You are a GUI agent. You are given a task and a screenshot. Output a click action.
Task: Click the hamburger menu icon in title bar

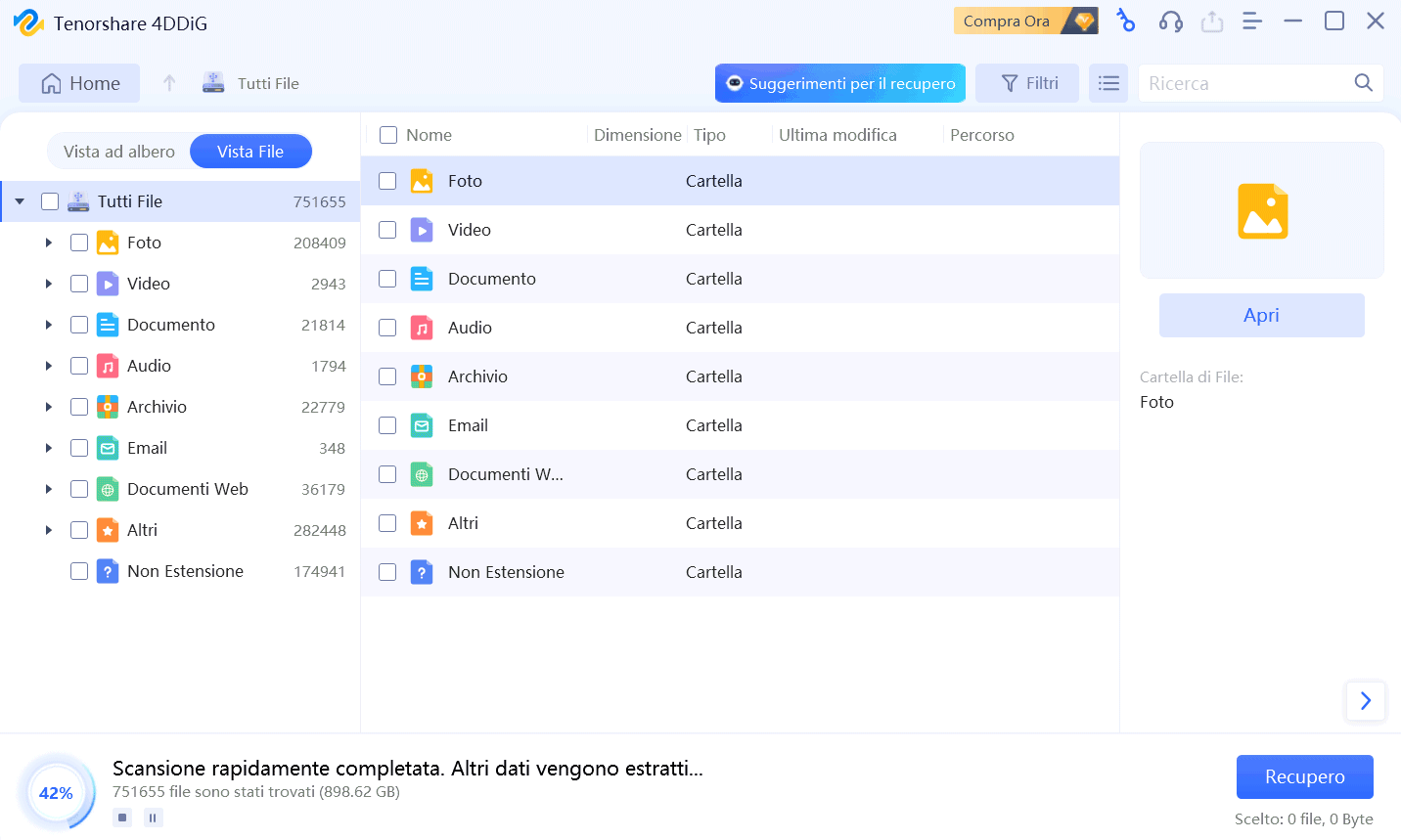[x=1252, y=22]
